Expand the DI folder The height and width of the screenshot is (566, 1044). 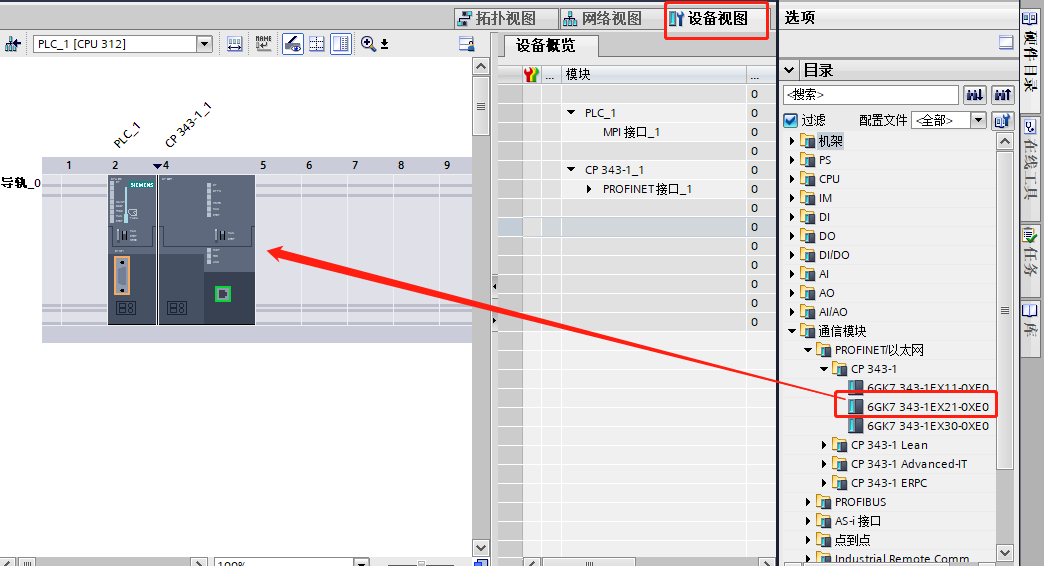792,216
